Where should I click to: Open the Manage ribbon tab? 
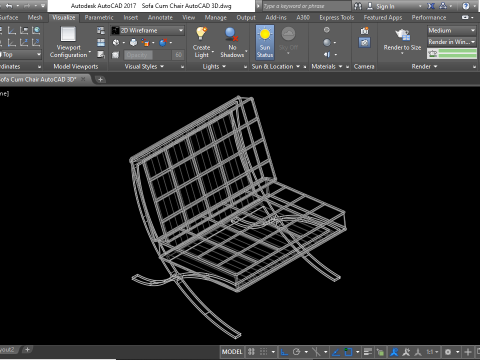pos(216,17)
